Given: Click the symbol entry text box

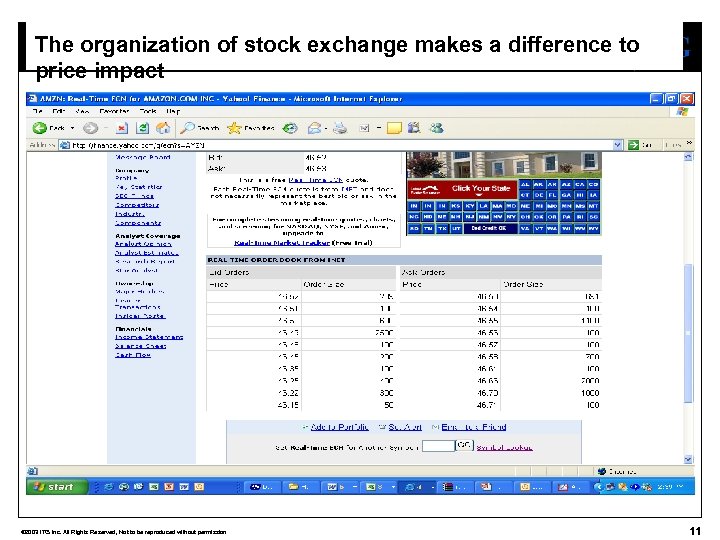Looking at the screenshot, I should (x=438, y=446).
